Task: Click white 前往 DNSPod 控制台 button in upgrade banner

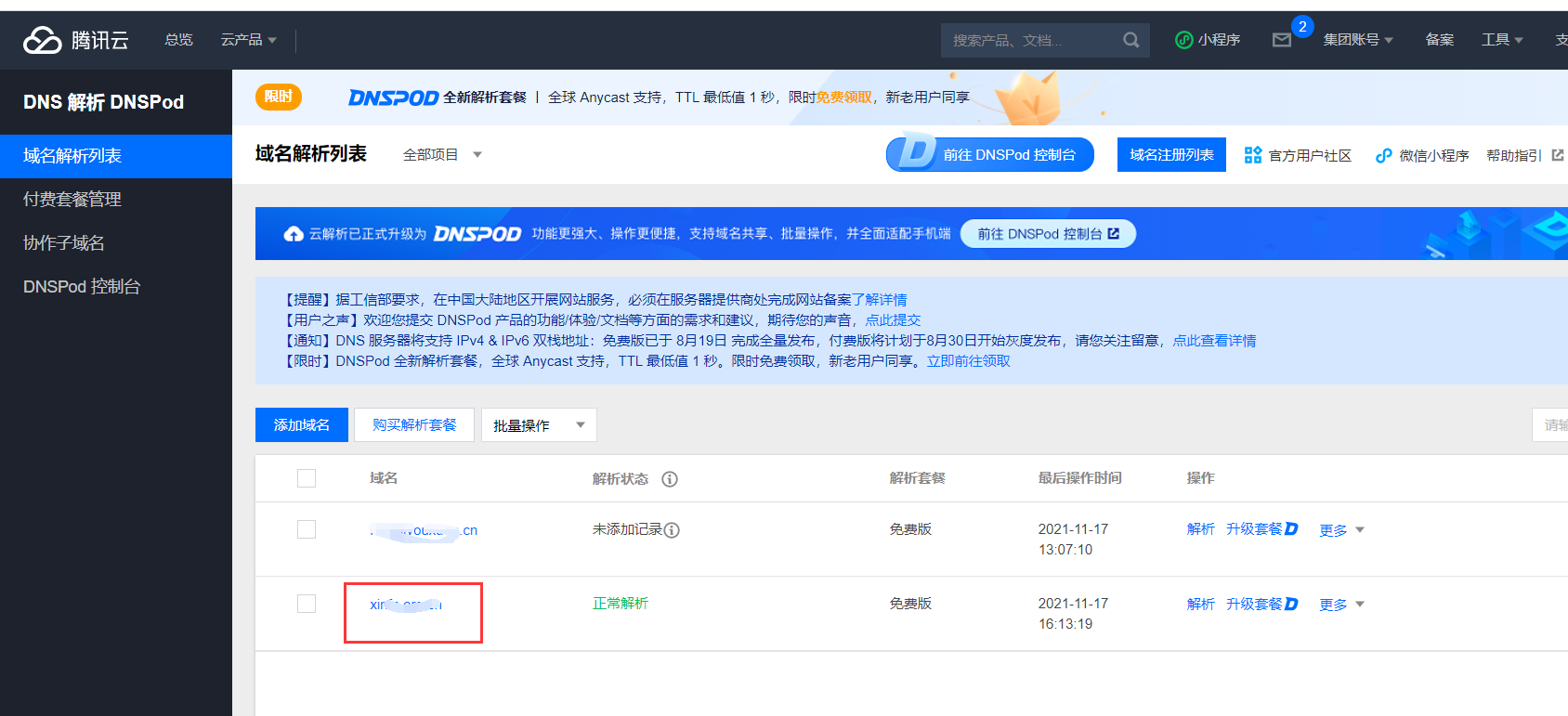Action: click(1048, 234)
